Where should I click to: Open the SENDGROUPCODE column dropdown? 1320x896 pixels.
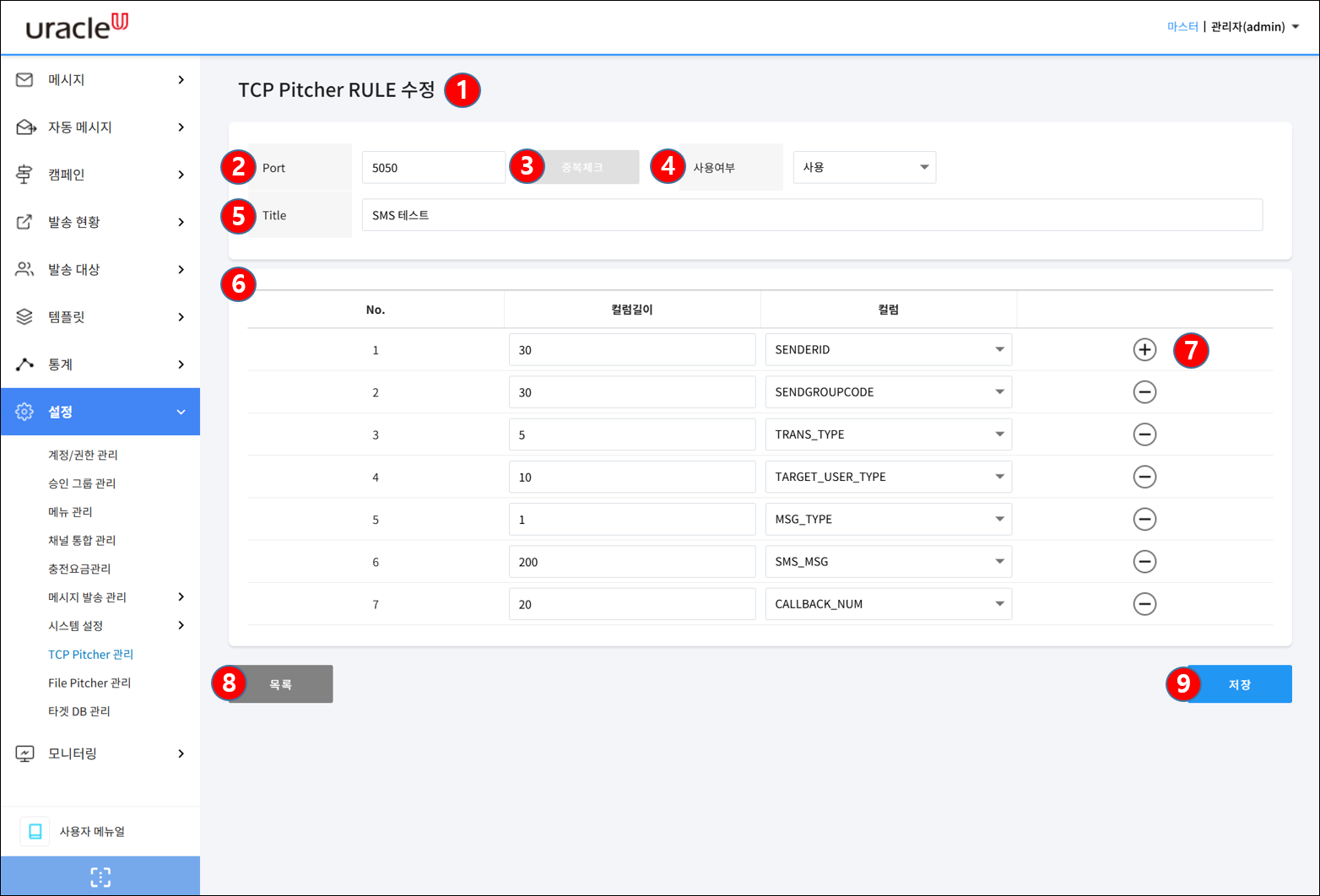click(x=888, y=391)
